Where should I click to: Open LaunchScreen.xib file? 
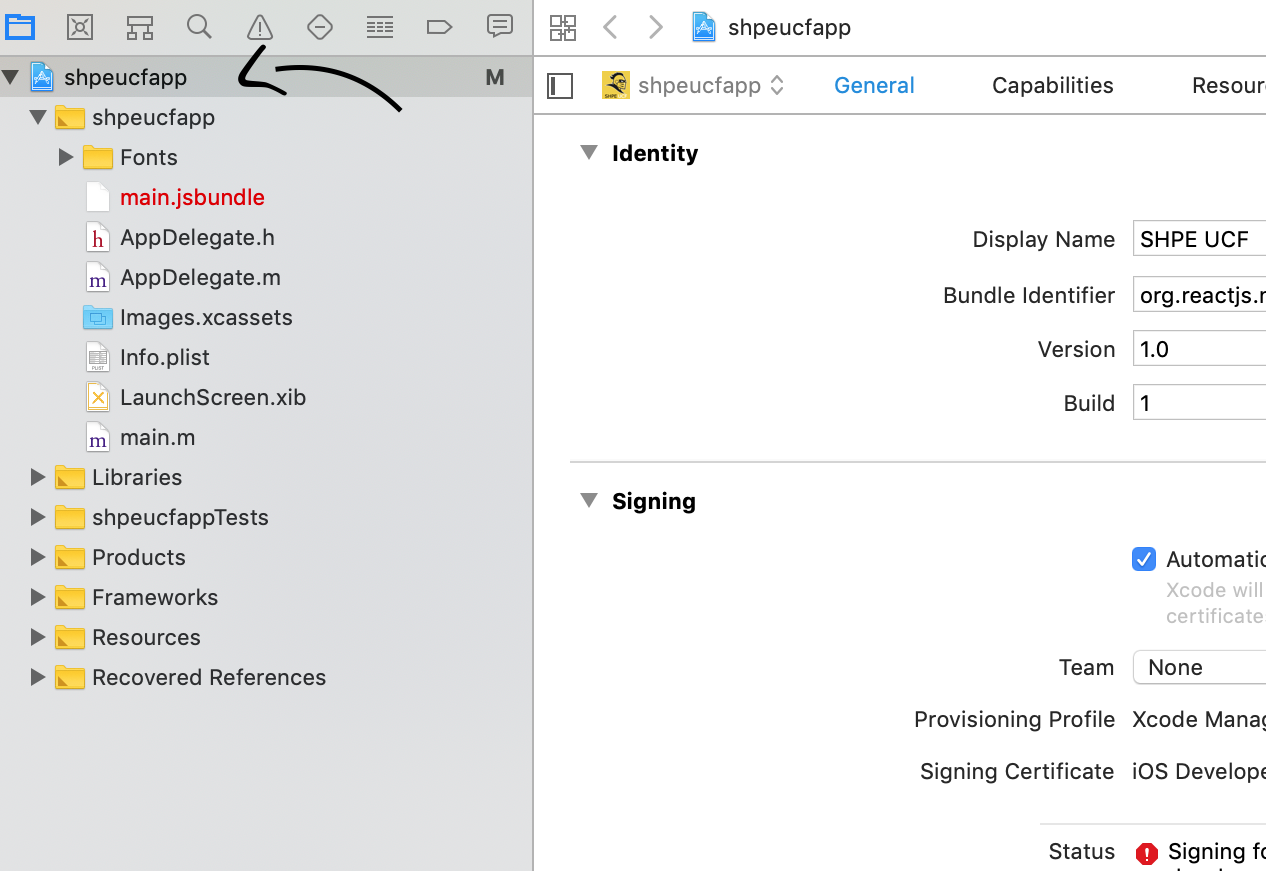(x=213, y=397)
